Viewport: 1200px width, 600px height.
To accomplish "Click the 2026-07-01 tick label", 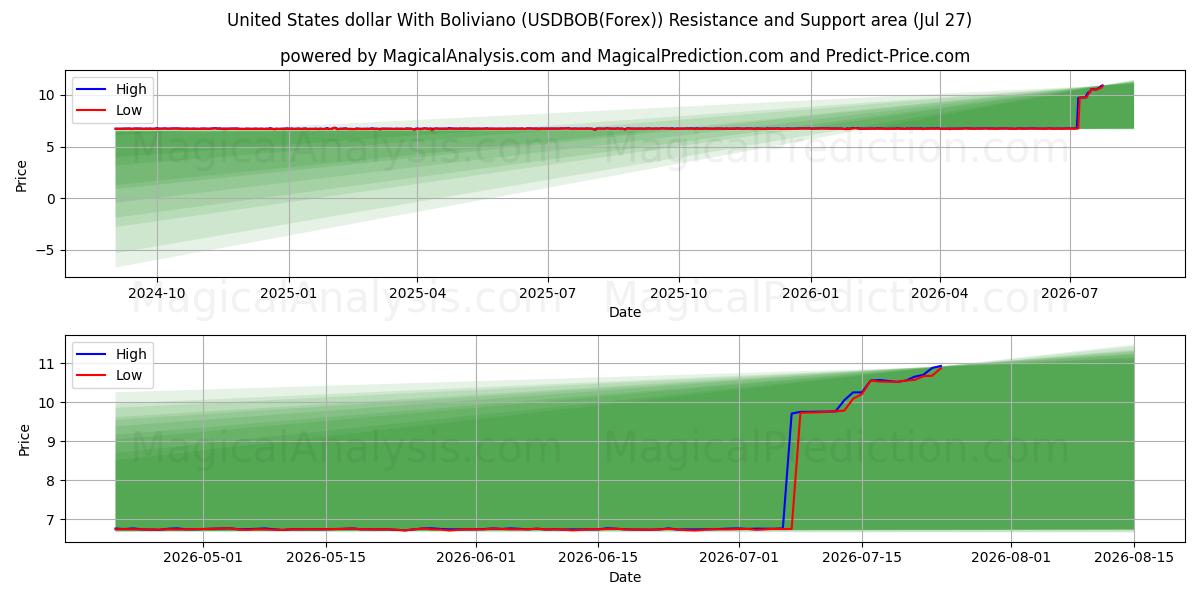I will tap(740, 559).
